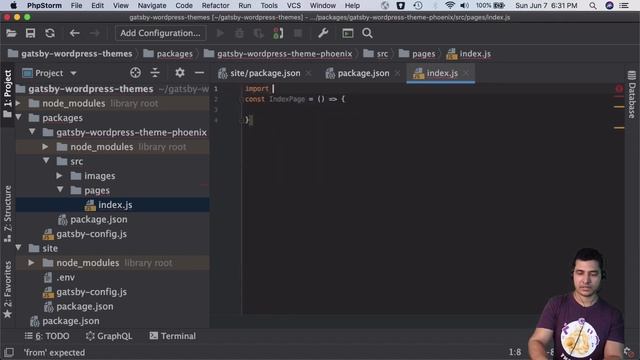Collapse the site folder
This screenshot has width=640, height=360.
click(x=18, y=248)
